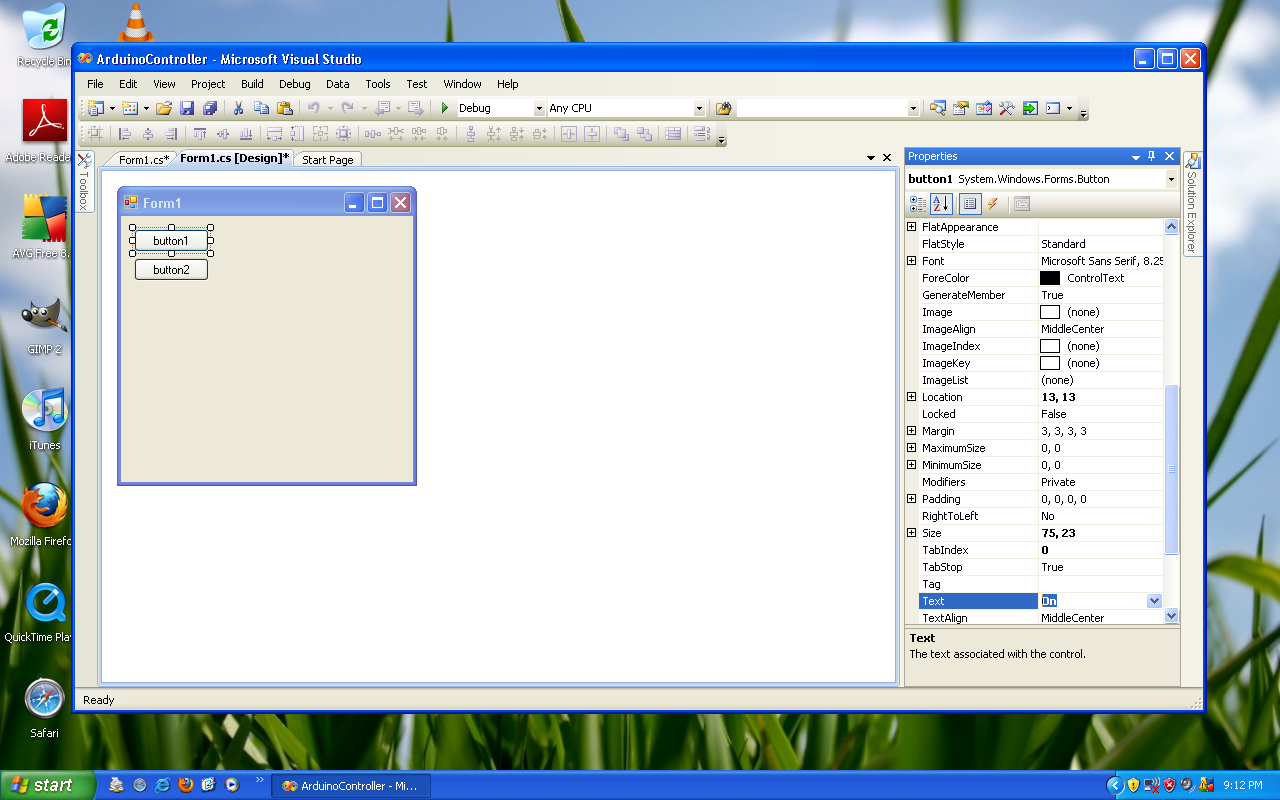
Task: Start debugging with the green play icon
Action: coord(445,108)
